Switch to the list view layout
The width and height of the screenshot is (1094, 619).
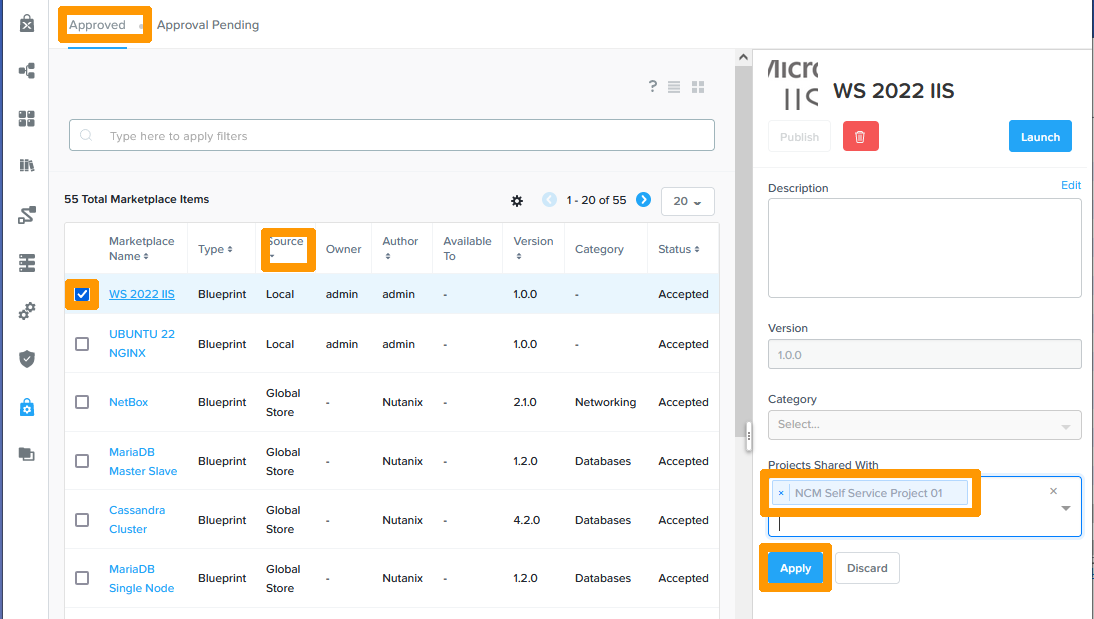click(x=674, y=88)
